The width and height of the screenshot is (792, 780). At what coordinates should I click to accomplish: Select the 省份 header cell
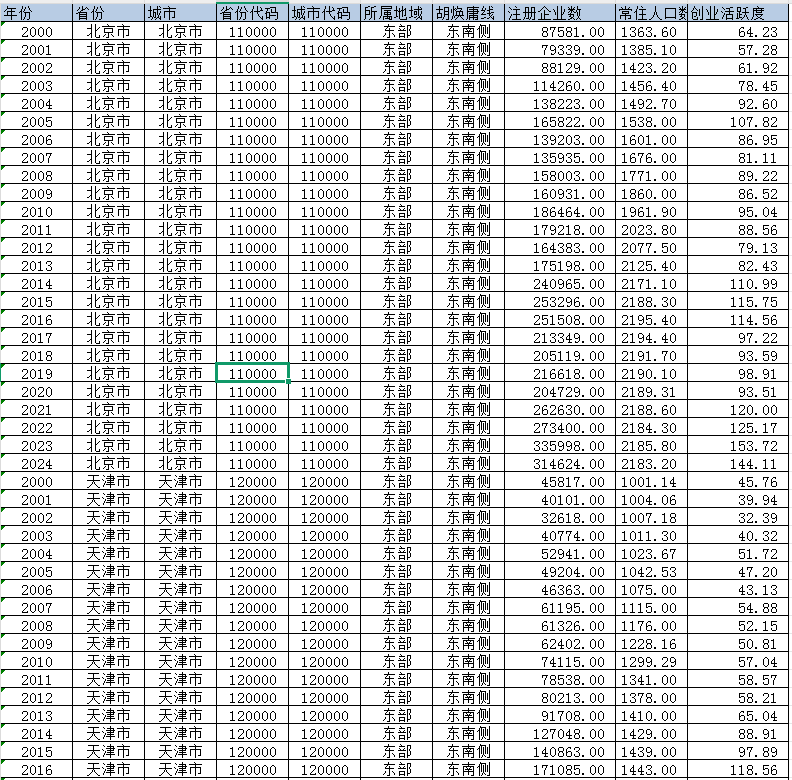point(108,13)
